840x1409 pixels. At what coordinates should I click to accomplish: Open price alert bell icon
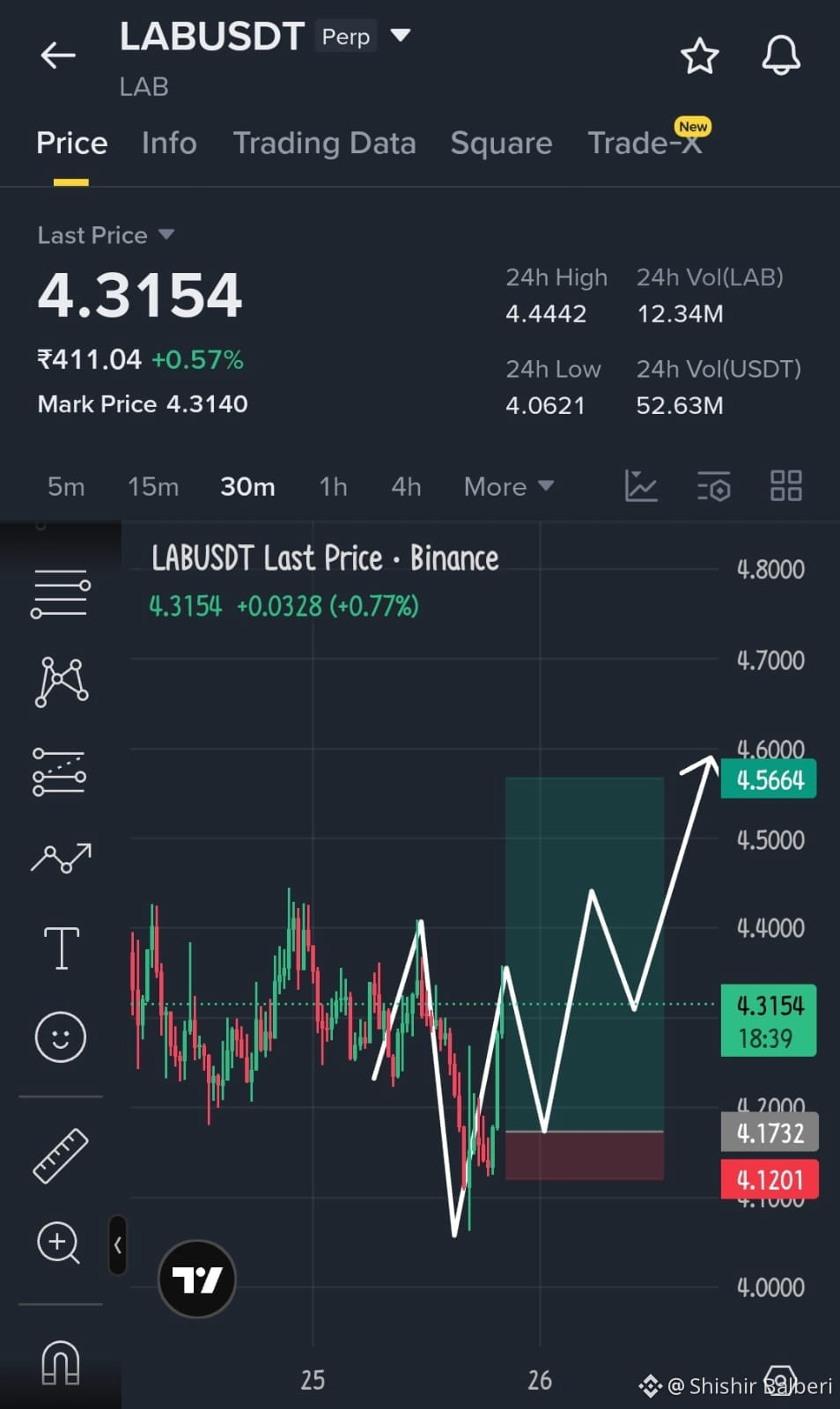point(781,56)
